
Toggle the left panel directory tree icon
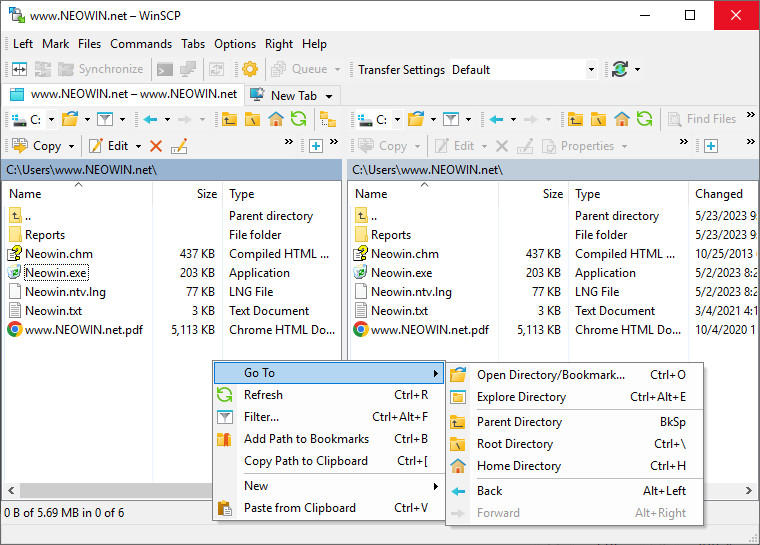pyautogui.click(x=327, y=119)
